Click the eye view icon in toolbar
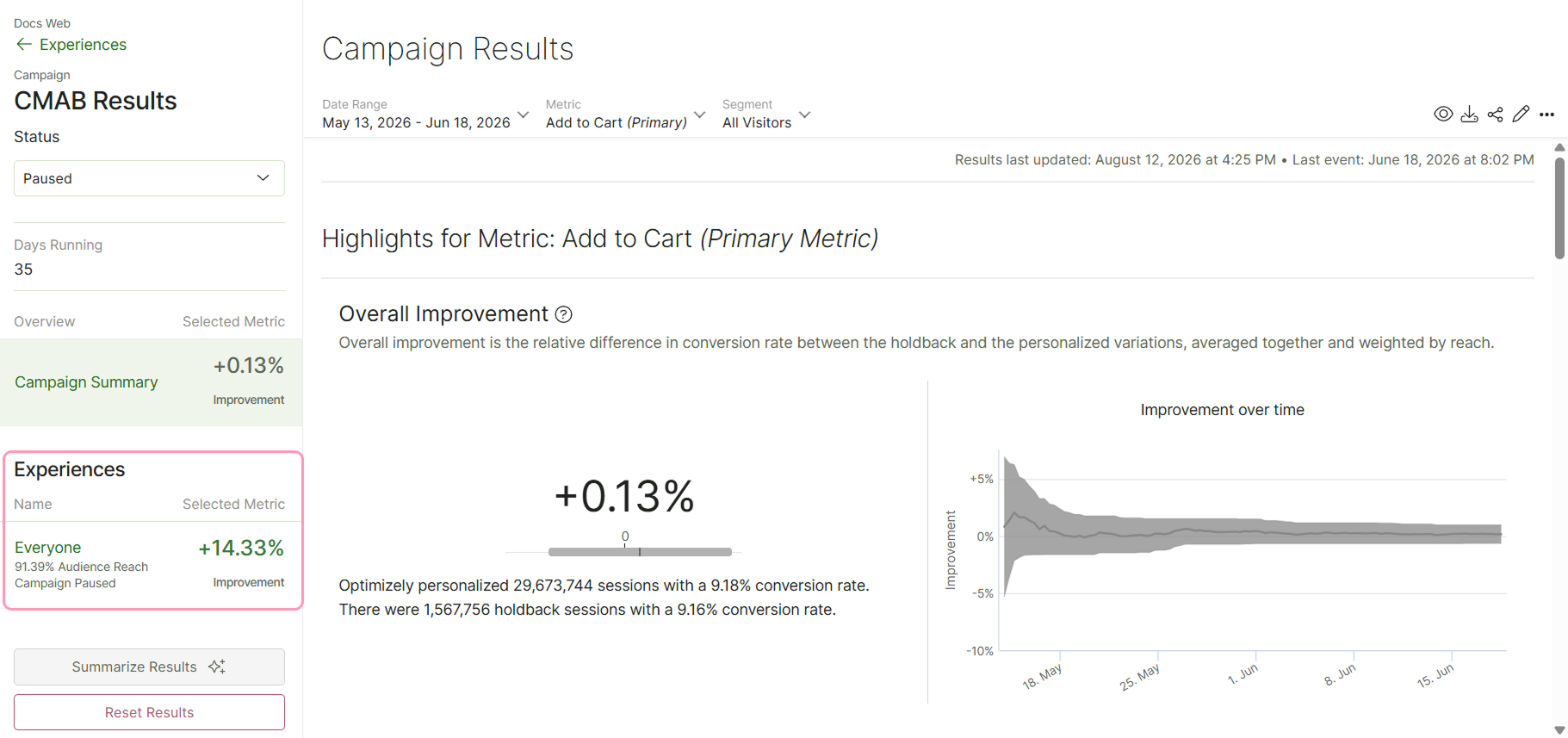 (x=1443, y=114)
